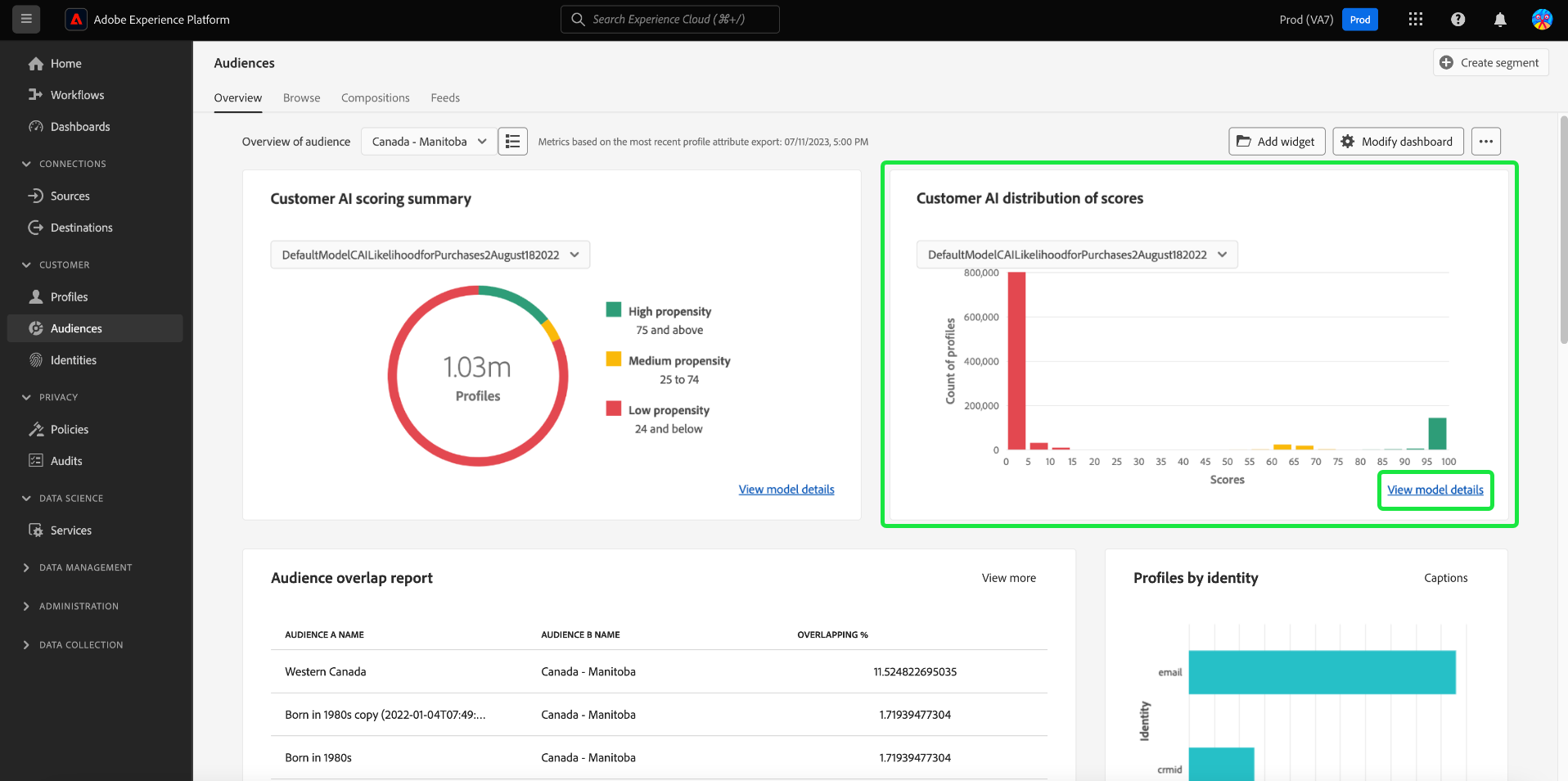Click View model details under distribution chart
The width and height of the screenshot is (1568, 781).
[x=1435, y=490]
